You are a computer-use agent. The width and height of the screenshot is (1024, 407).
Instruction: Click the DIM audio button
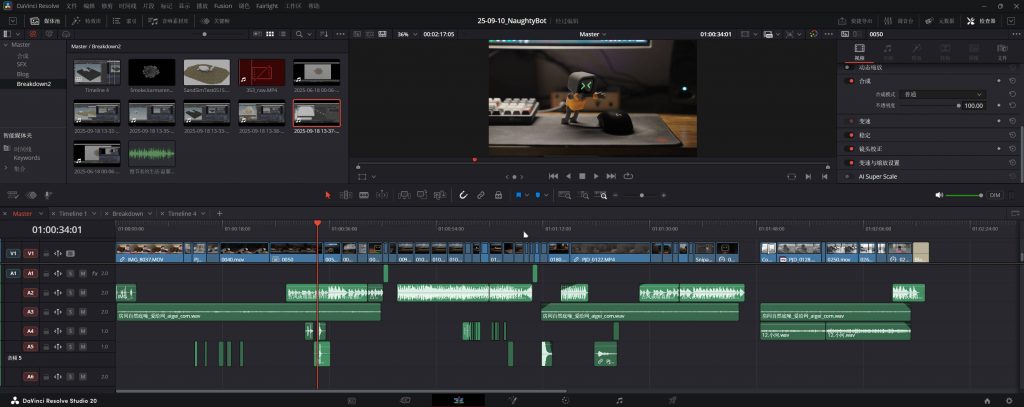[x=994, y=195]
